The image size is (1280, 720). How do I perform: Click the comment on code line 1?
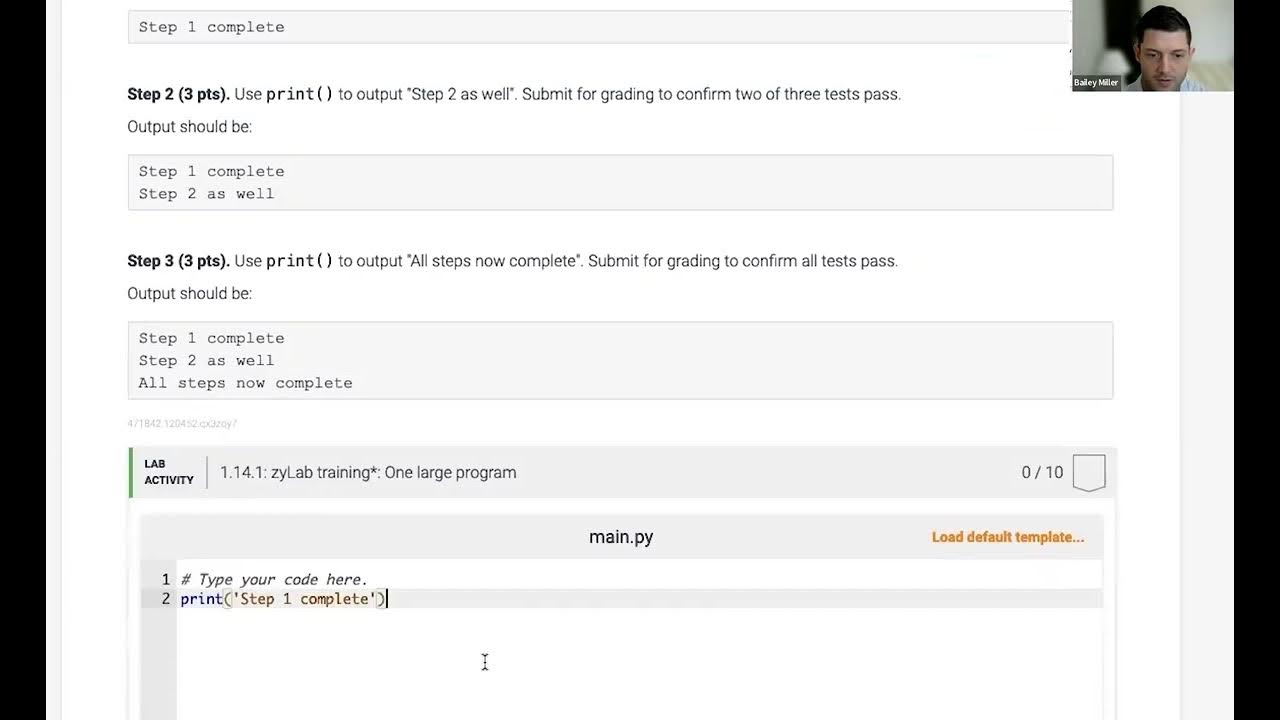274,580
